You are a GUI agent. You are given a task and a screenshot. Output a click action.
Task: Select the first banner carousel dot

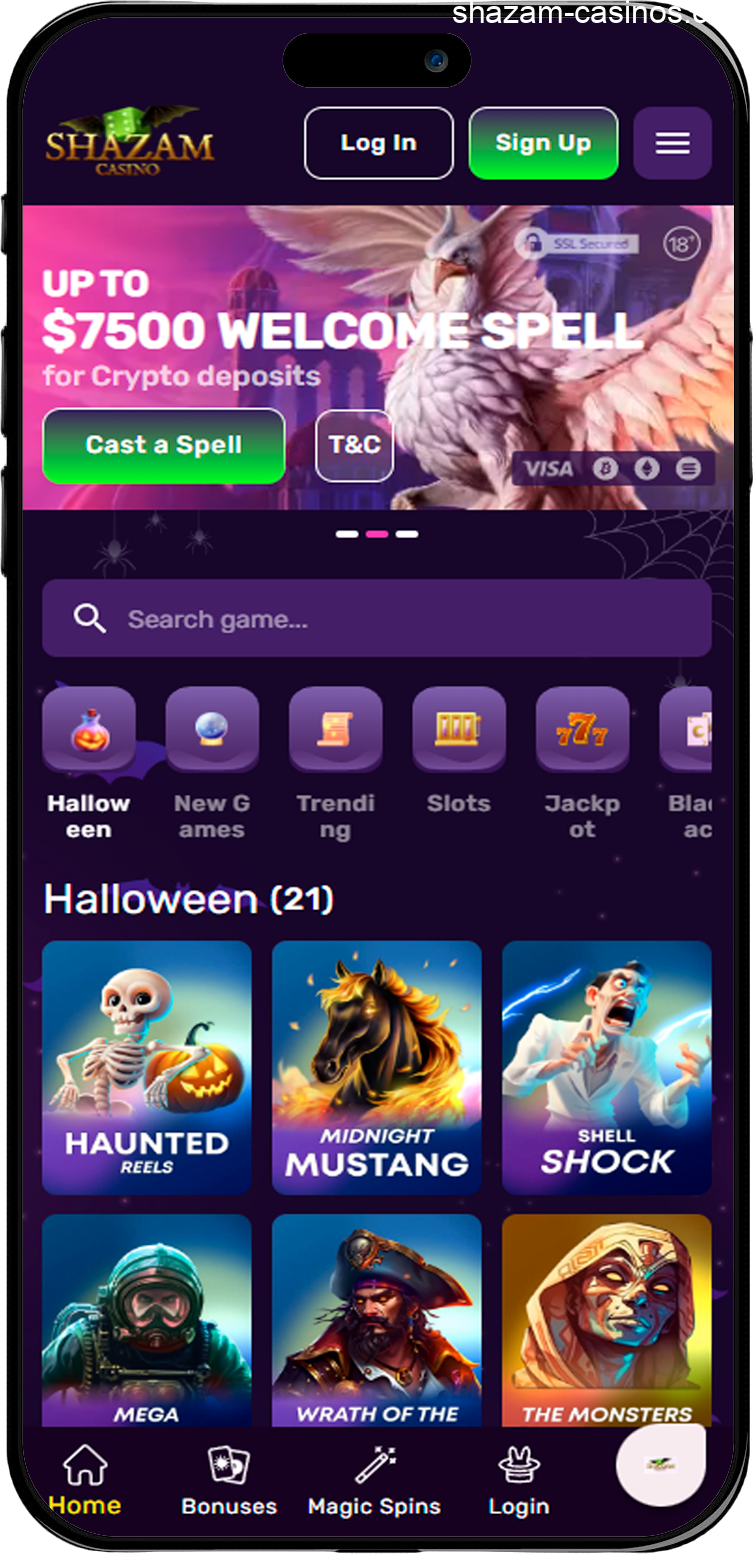[x=347, y=534]
